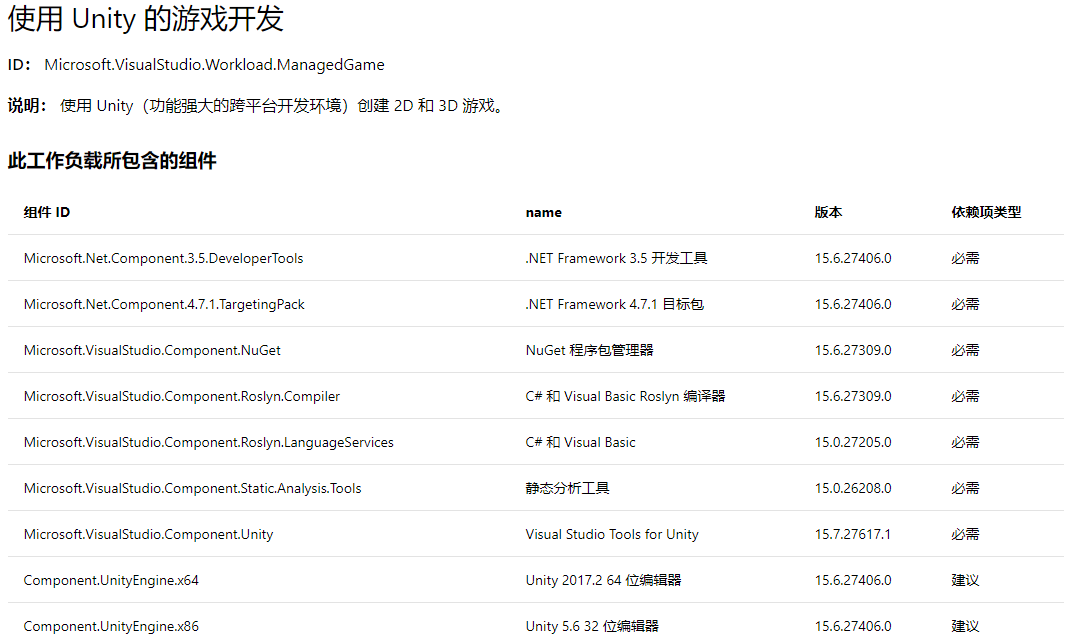This screenshot has width=1065, height=644.
Task: Click Unity 2017.2 64 位编辑器 name
Action: coord(603,580)
